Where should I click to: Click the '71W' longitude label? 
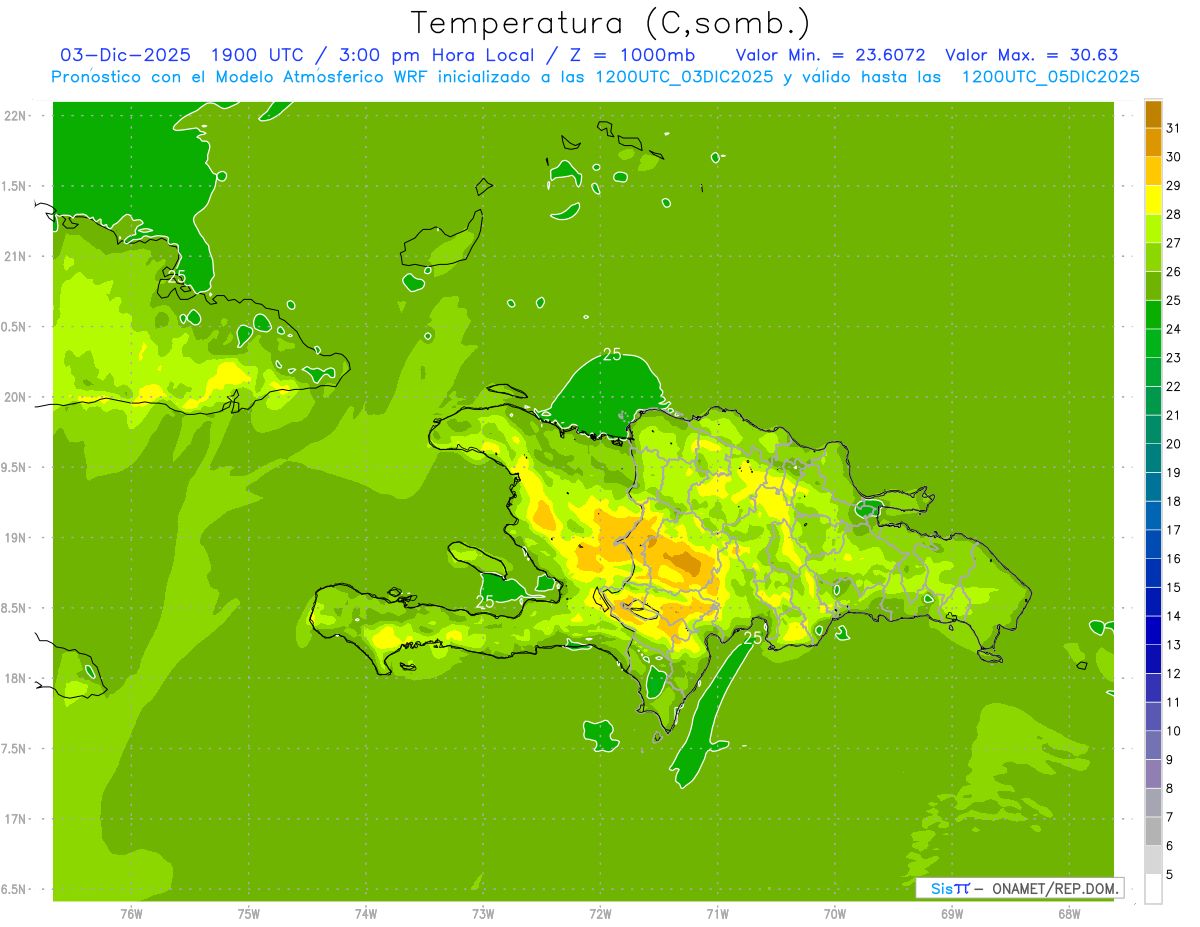click(x=717, y=914)
